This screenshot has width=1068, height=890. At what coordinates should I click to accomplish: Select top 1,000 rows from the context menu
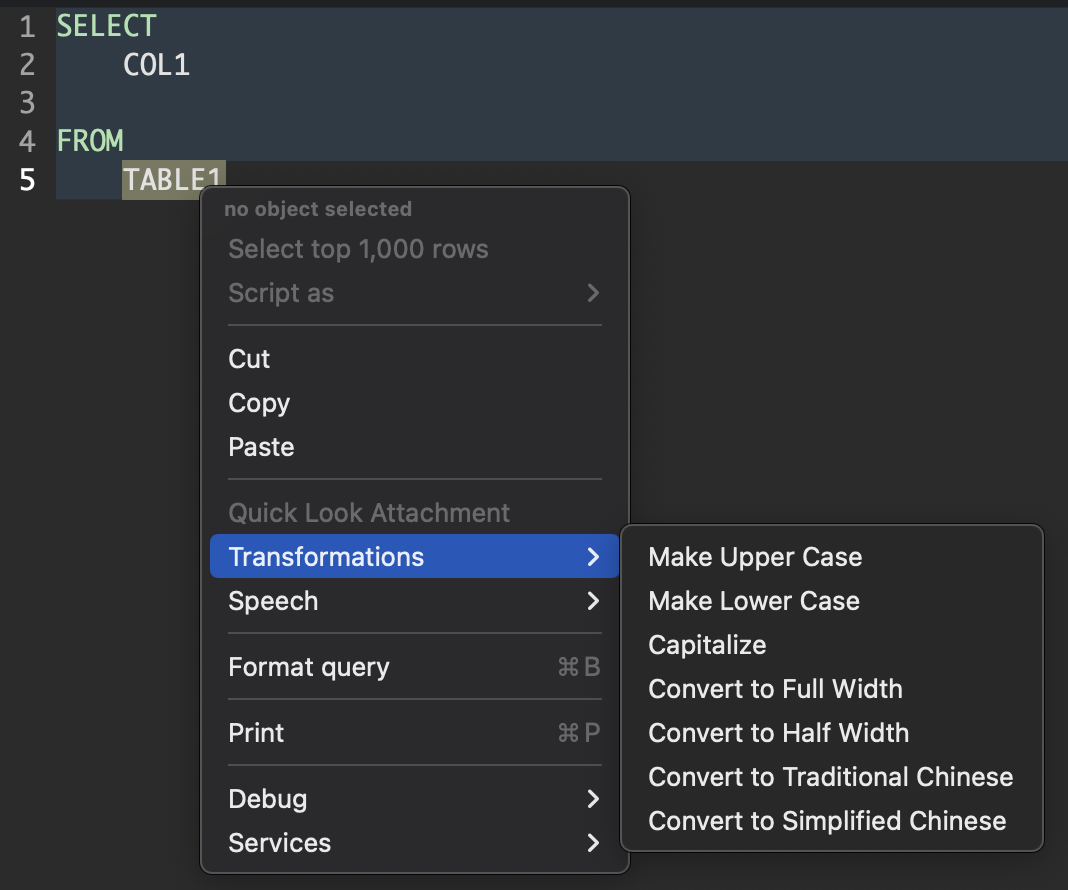coord(358,248)
